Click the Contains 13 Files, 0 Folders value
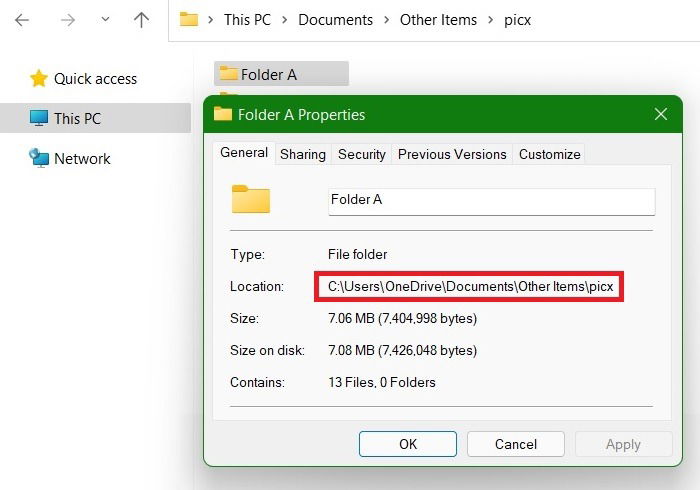Viewport: 700px width, 490px height. 382,382
